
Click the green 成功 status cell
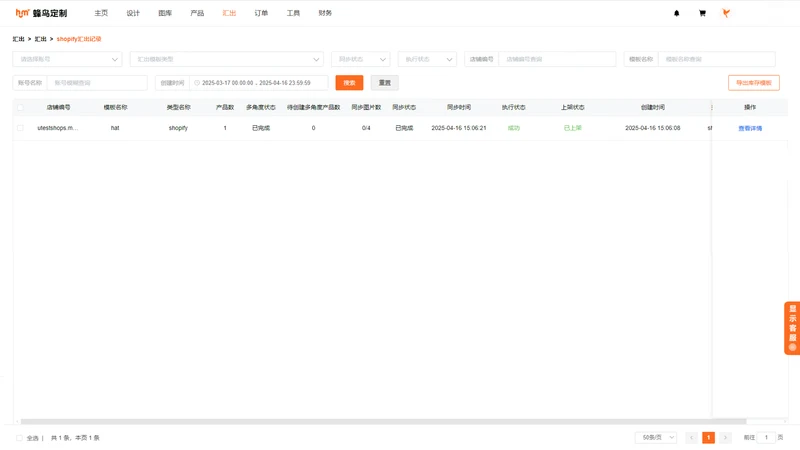tap(513, 128)
